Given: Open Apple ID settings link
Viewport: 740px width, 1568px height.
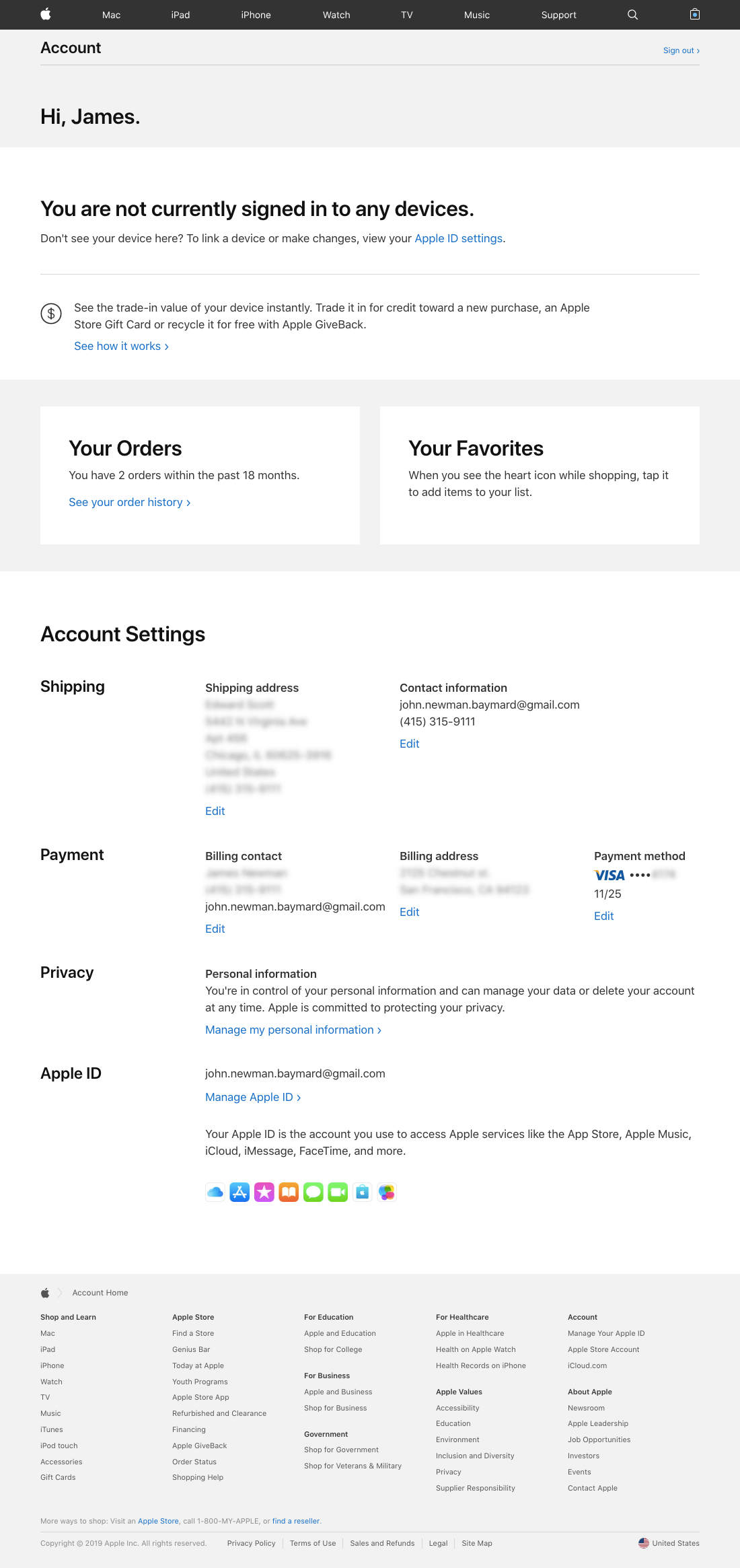Looking at the screenshot, I should [x=458, y=238].
